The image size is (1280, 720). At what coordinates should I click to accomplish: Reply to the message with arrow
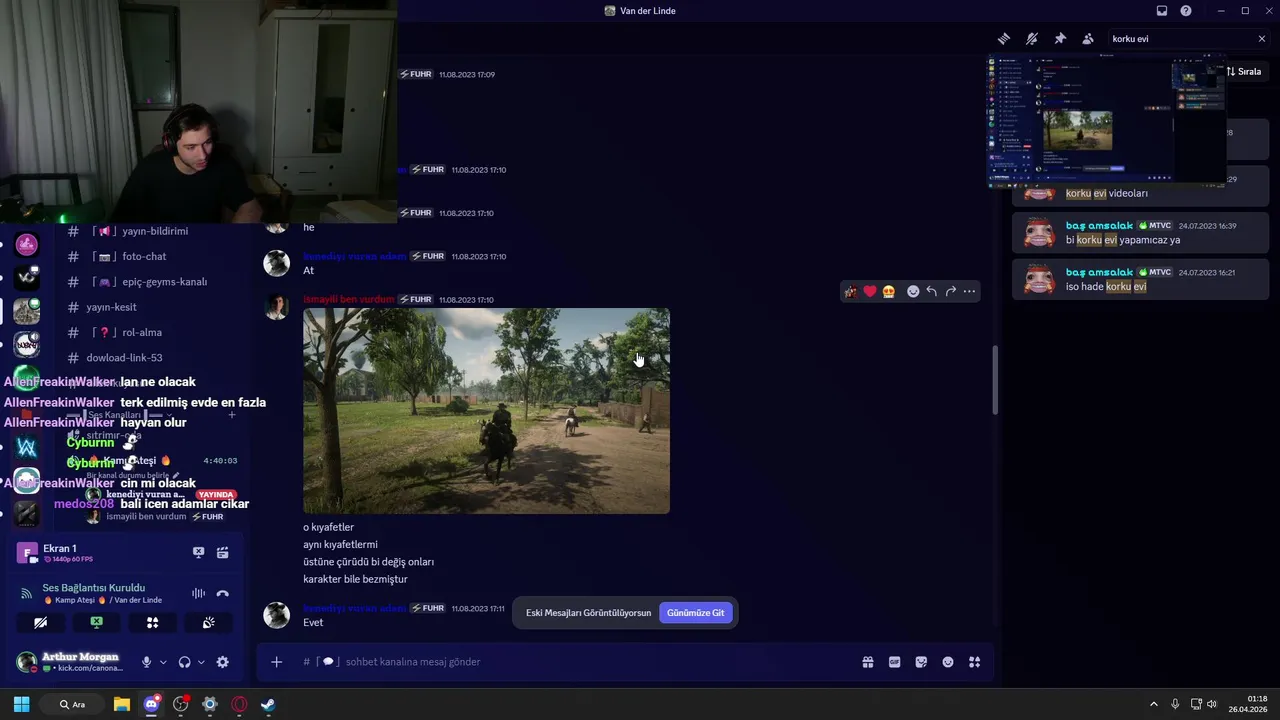coord(932,291)
